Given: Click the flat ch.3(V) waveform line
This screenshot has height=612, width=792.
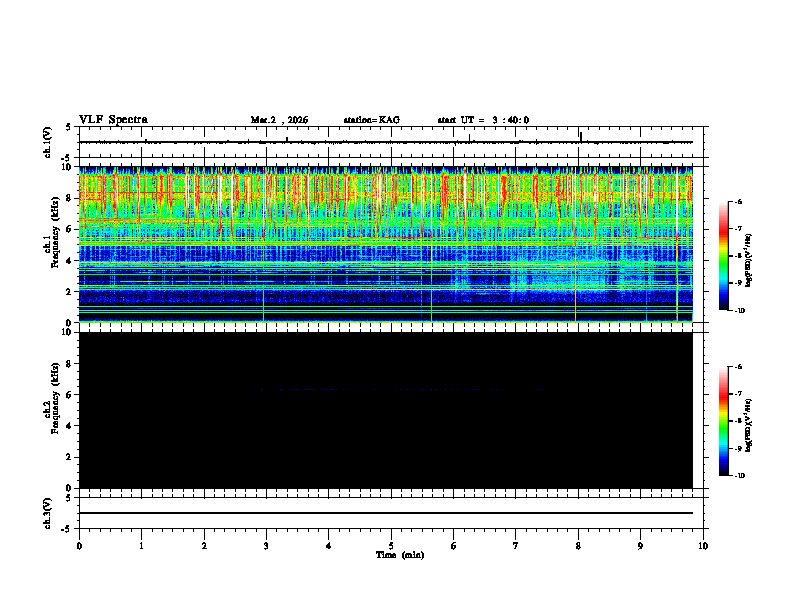Looking at the screenshot, I should (385, 513).
